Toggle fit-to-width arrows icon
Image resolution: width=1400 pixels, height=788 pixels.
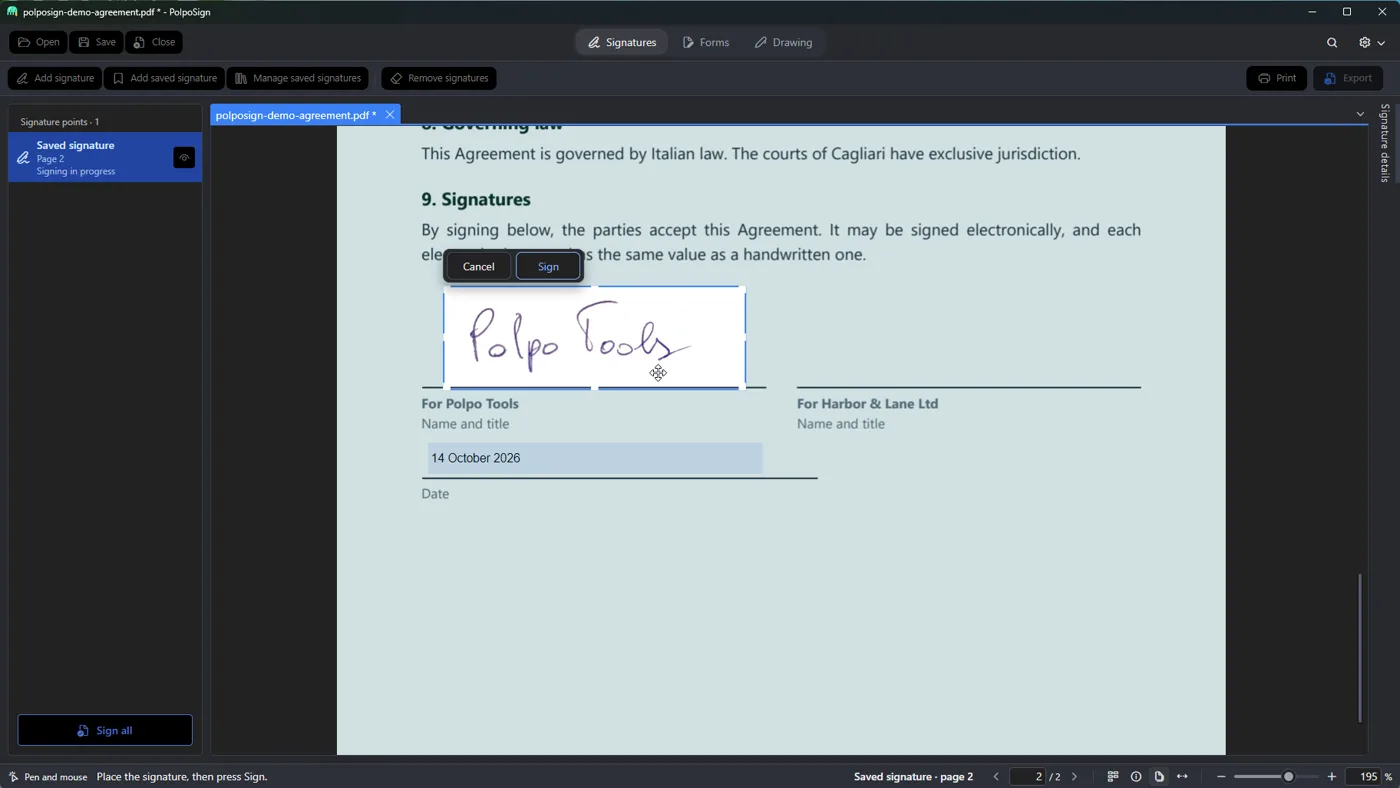coord(1182,777)
